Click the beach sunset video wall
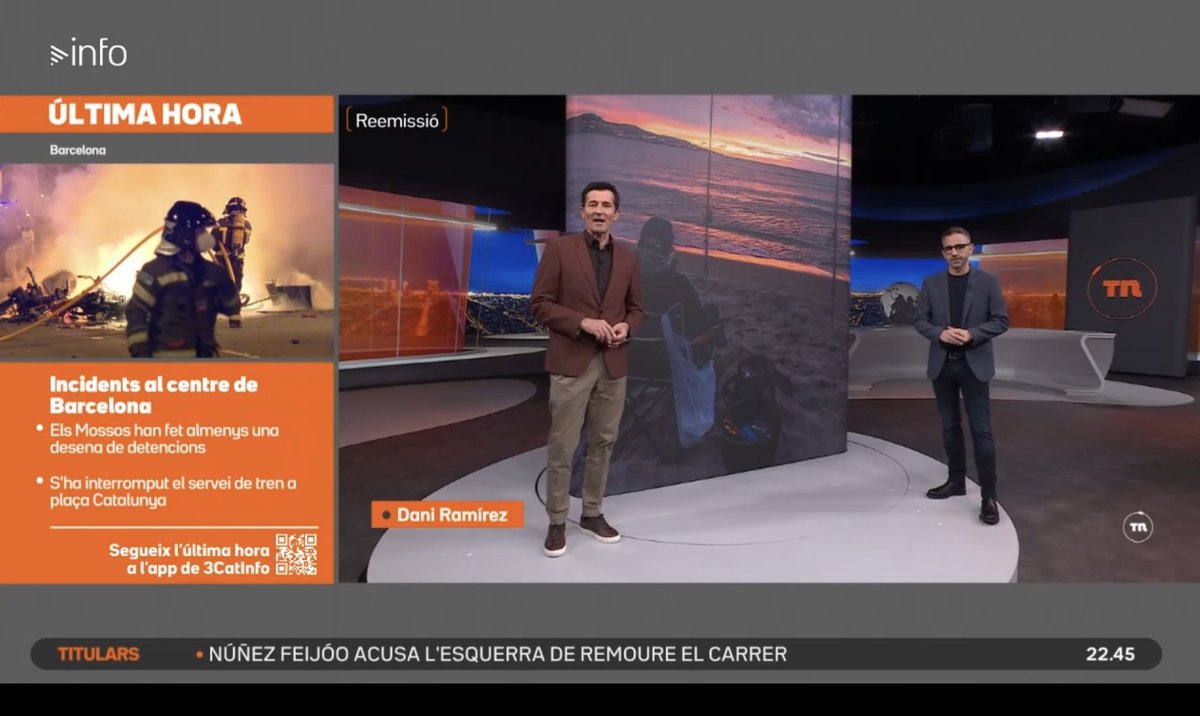This screenshot has width=1200, height=716. (708, 290)
